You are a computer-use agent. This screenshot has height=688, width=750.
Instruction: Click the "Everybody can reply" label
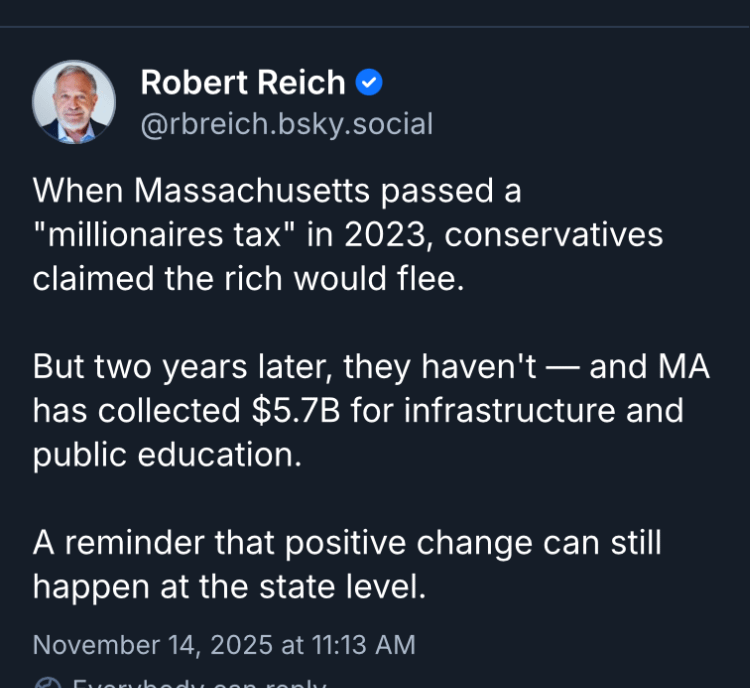(x=200, y=684)
